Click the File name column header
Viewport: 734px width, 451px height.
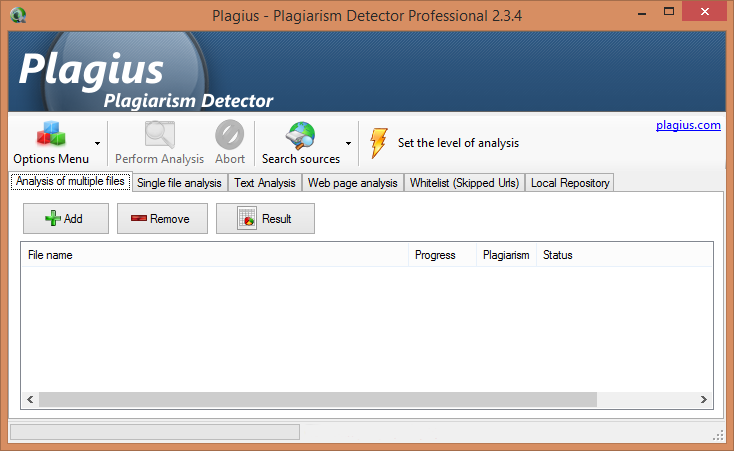215,255
